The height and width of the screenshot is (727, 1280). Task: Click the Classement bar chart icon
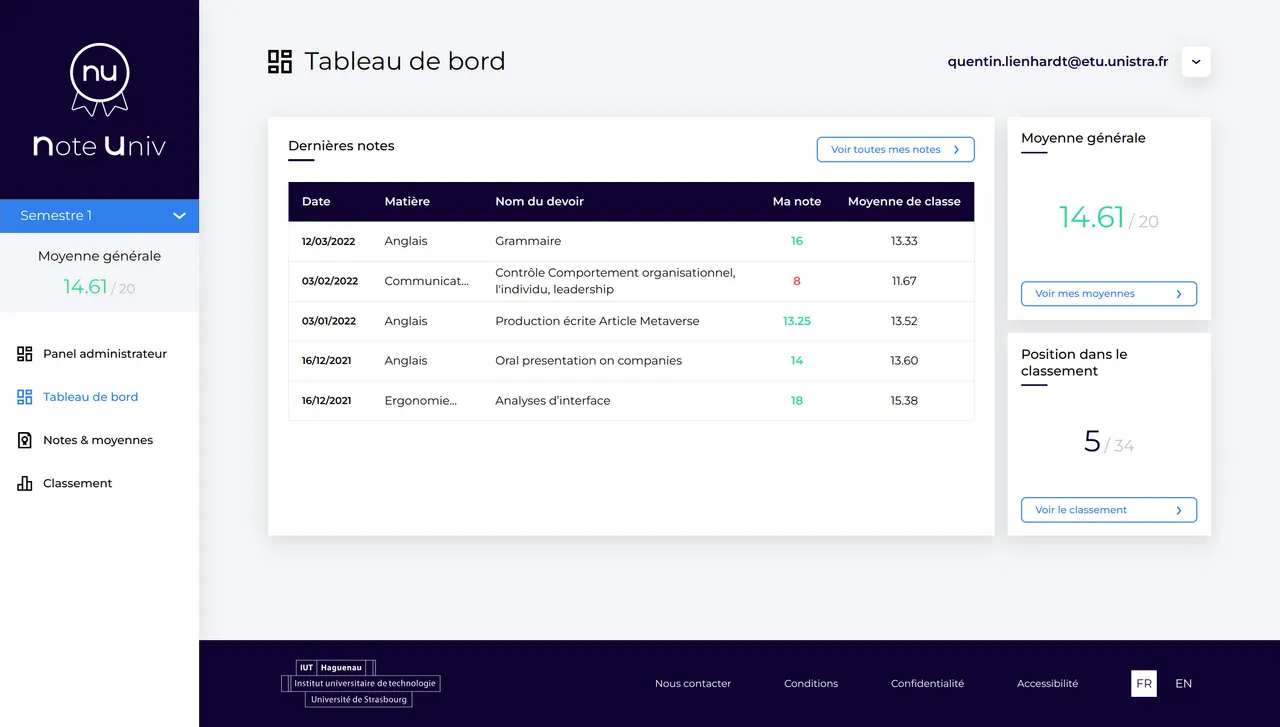(x=25, y=483)
